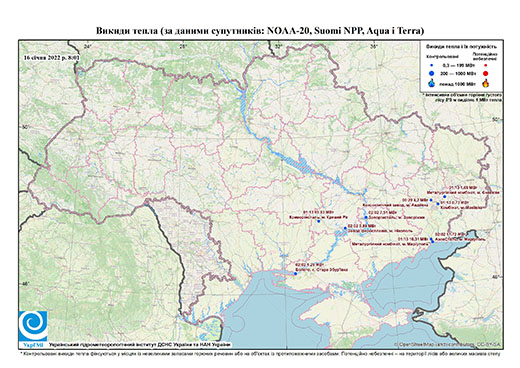Click the heat marker near Zaporizhzhia
The image size is (520, 368).
366,217
